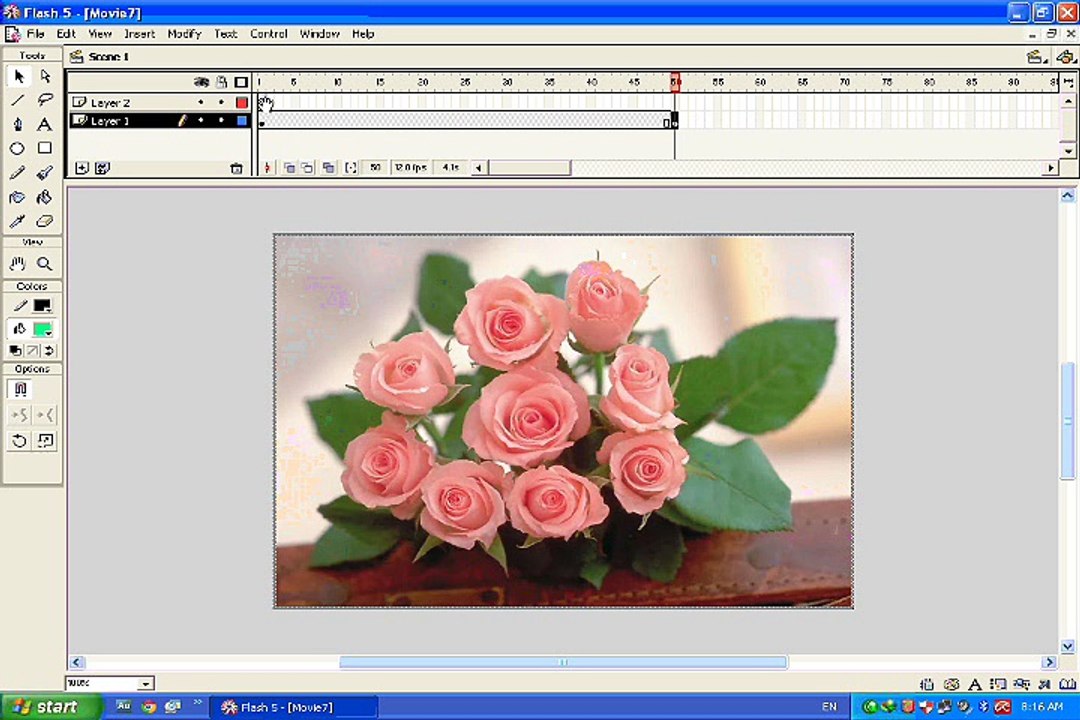Toggle visibility dot for Layer 2
Viewport: 1080px width, 720px height.
[200, 103]
